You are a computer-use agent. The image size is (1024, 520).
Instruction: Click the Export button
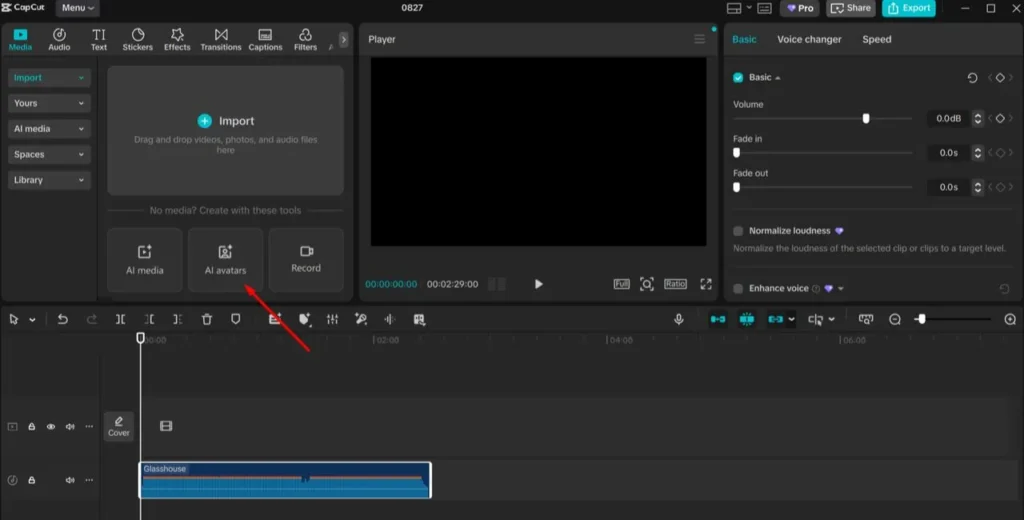[908, 8]
